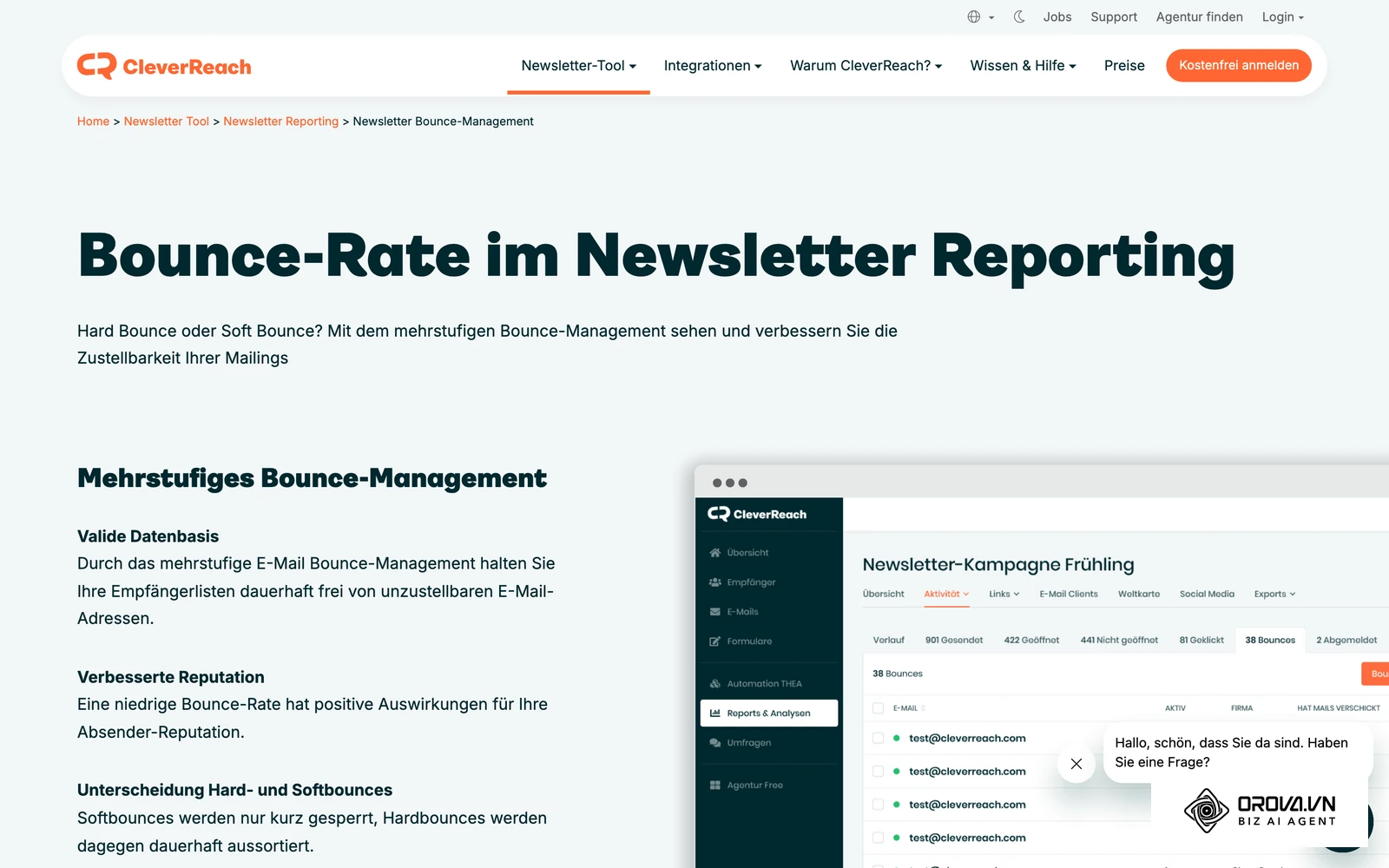Switch to Weltkarte tab
Image resolution: width=1389 pixels, height=868 pixels.
click(x=1139, y=595)
